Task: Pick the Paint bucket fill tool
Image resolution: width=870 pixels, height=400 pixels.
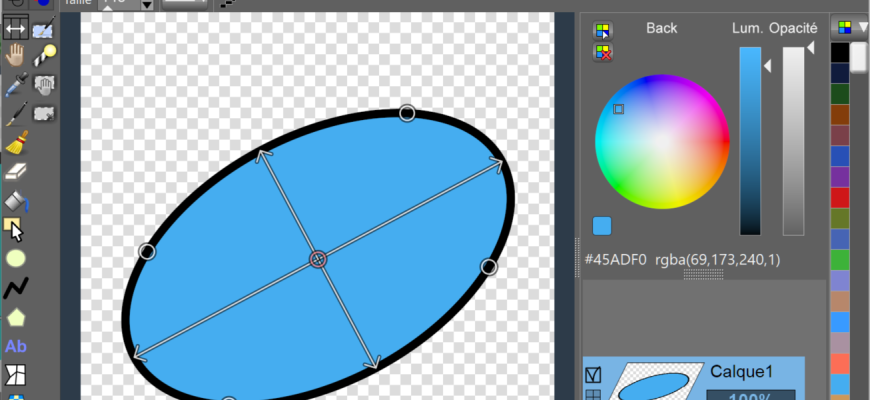Action: 16,201
